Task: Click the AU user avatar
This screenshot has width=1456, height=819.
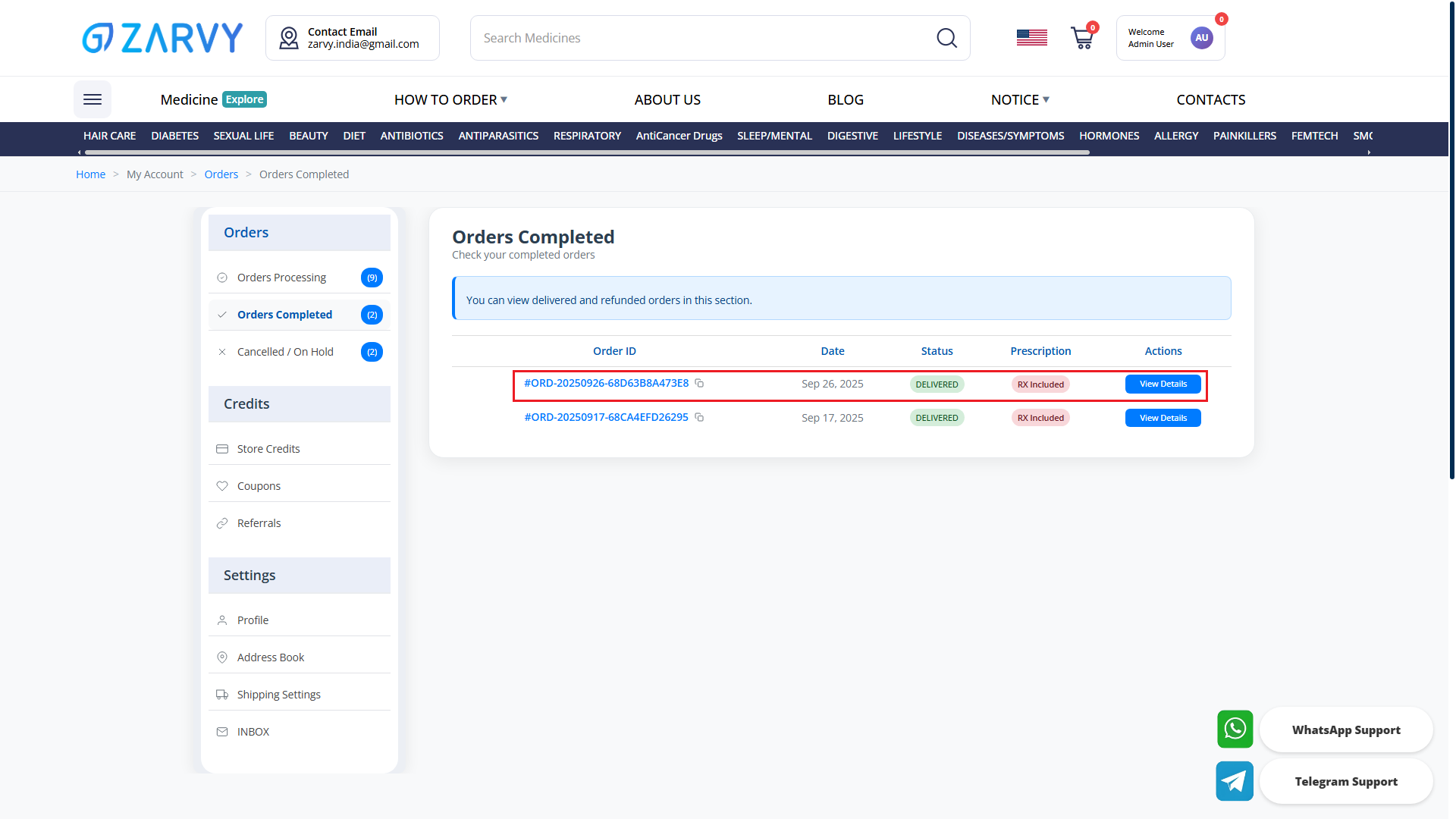Action: pos(1201,38)
